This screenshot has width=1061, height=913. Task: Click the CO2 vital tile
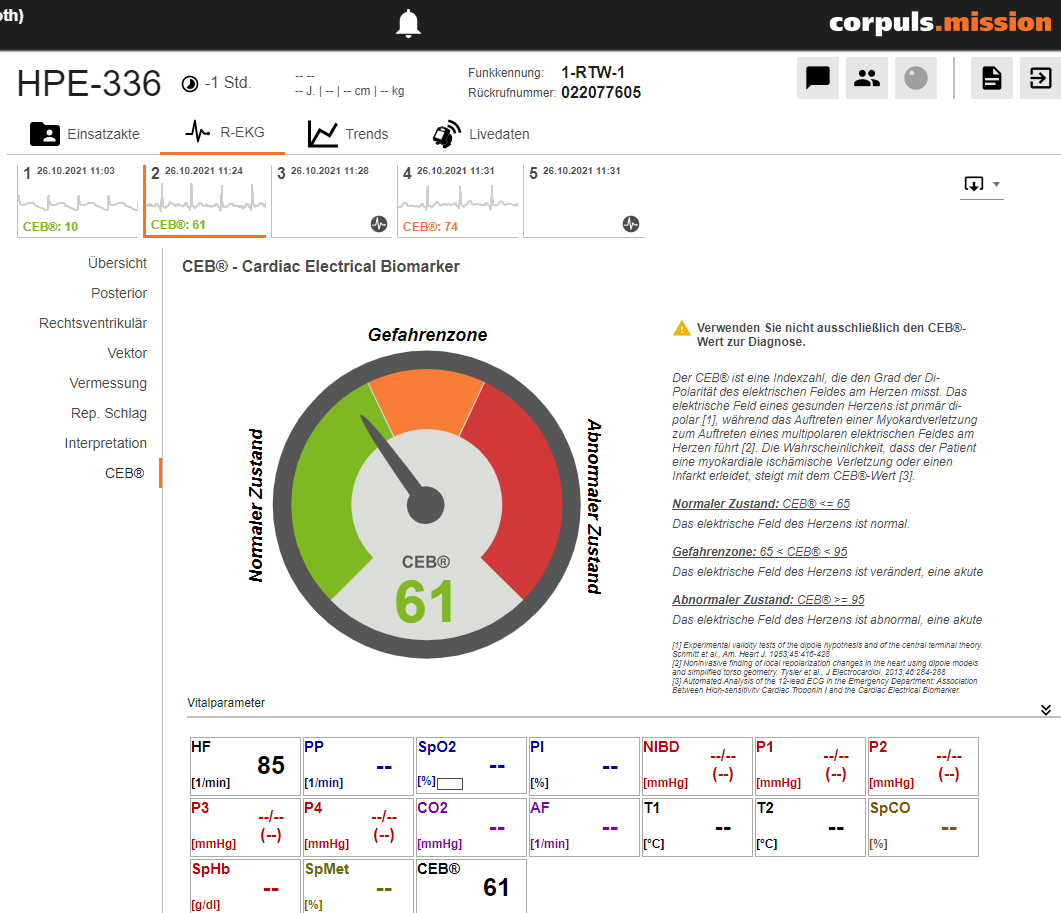pos(471,827)
